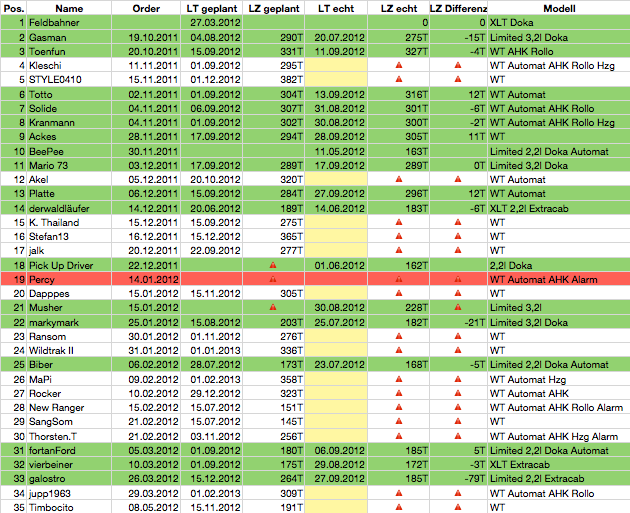Select the empty yellow LT echt cell for Timbocito
This screenshot has height=513, width=630.
[336, 507]
